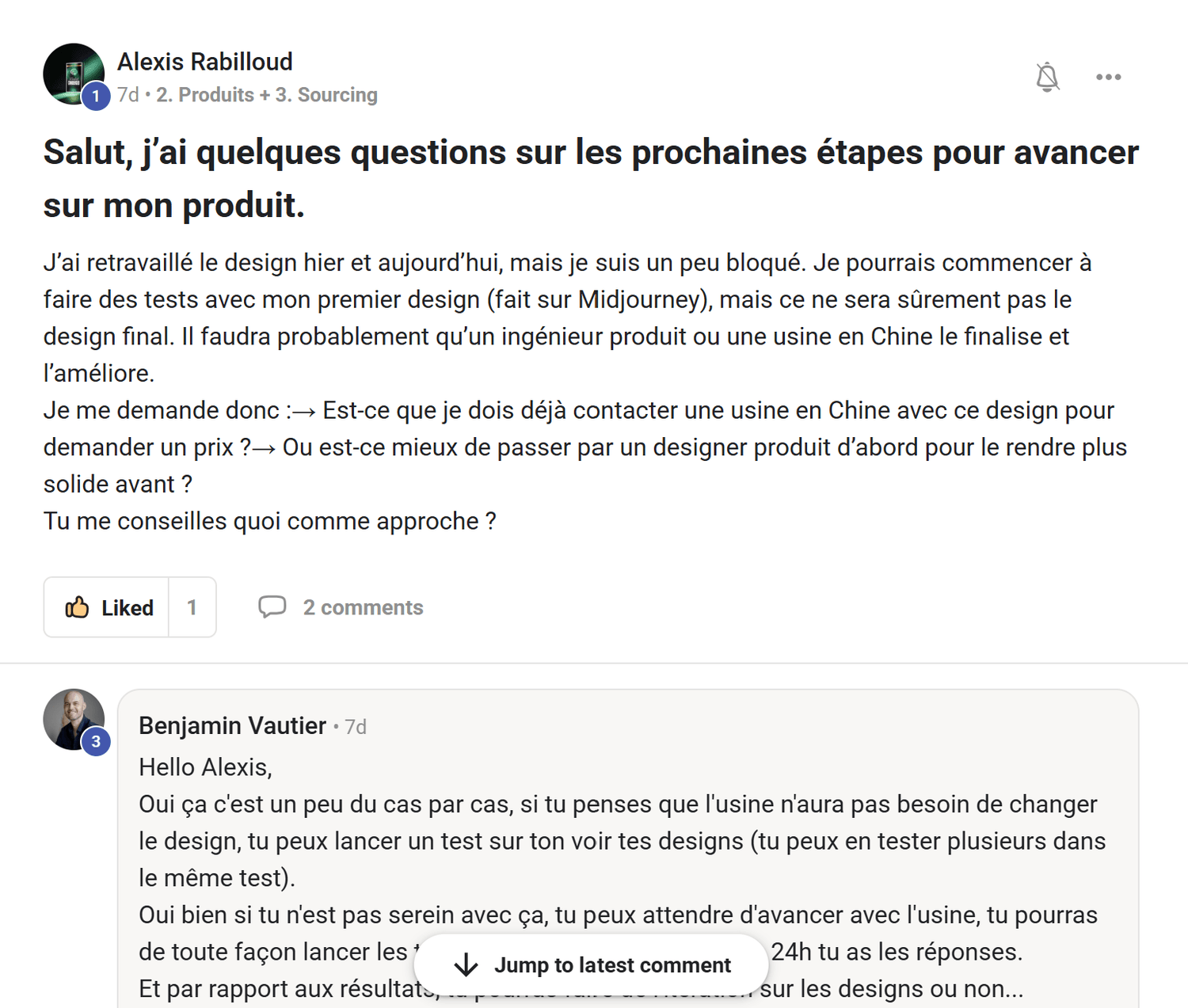The height and width of the screenshot is (1008, 1188).
Task: Toggle the notification bell for this post
Action: pos(1047,77)
